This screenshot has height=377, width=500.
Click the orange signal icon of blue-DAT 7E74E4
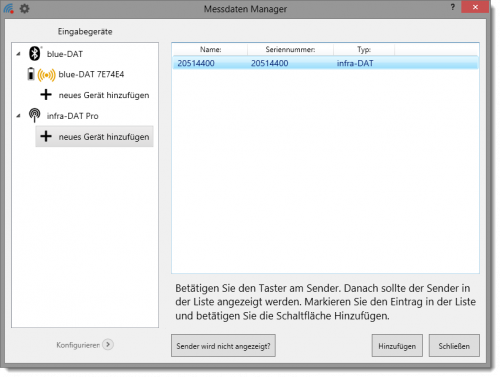[x=46, y=75]
